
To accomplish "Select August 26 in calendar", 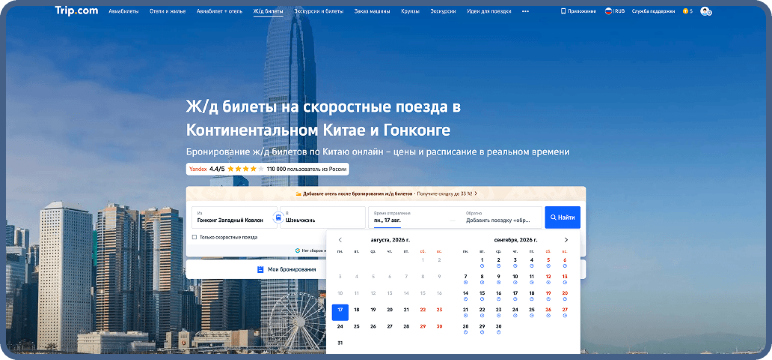I will (373, 326).
